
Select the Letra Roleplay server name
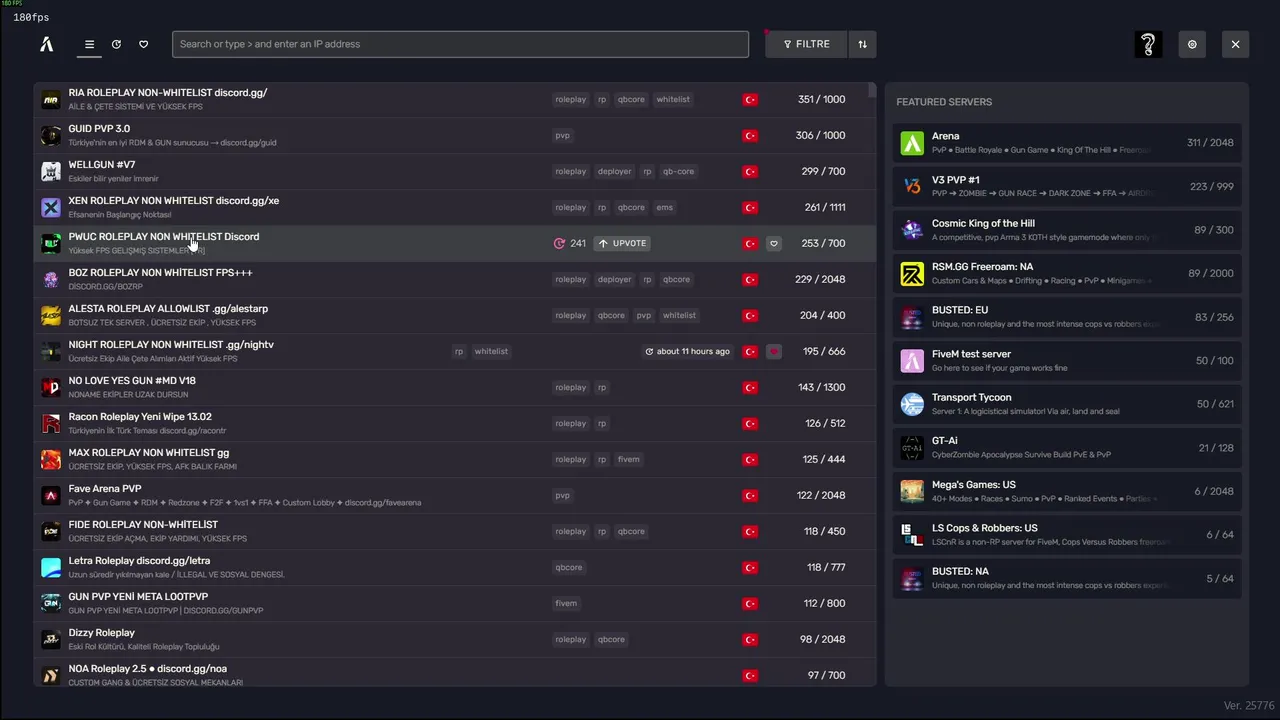pyautogui.click(x=139, y=561)
